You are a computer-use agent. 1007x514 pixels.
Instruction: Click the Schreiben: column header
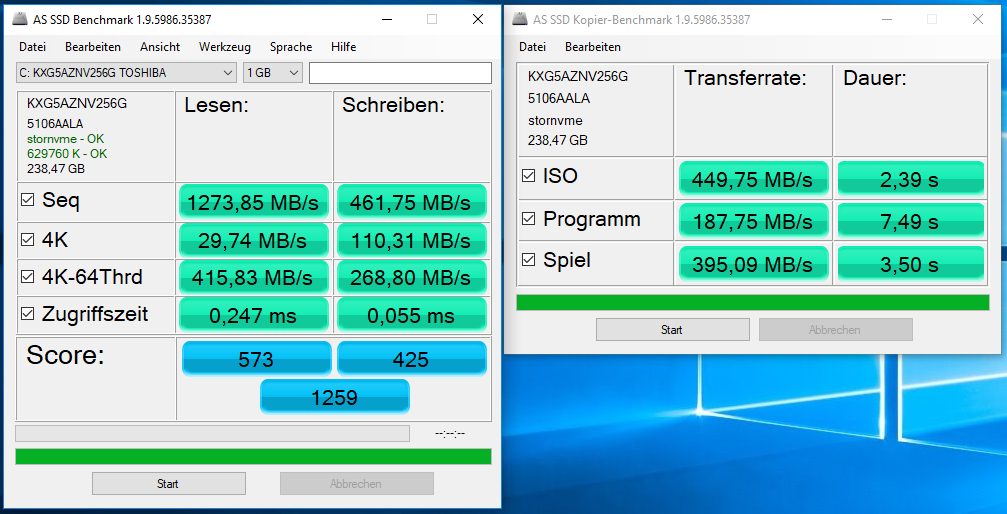coord(393,106)
